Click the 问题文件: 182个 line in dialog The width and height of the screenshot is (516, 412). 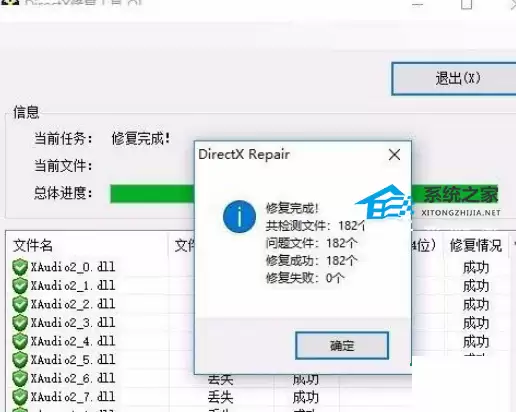(311, 243)
